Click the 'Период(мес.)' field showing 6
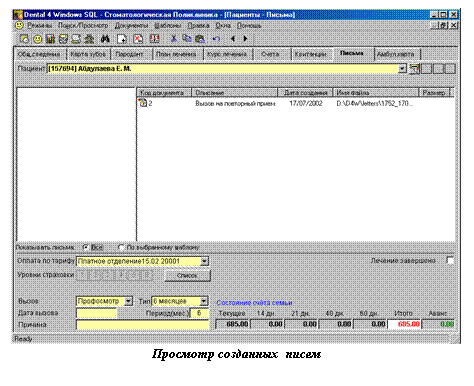 [x=199, y=313]
